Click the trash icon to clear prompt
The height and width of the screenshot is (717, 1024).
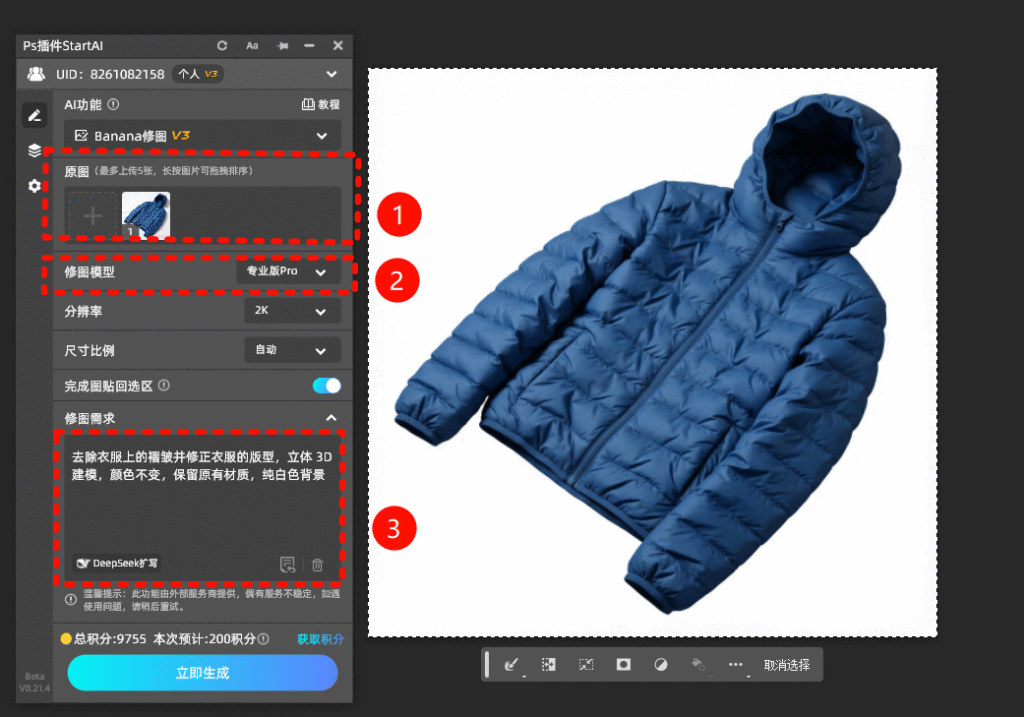click(x=318, y=565)
